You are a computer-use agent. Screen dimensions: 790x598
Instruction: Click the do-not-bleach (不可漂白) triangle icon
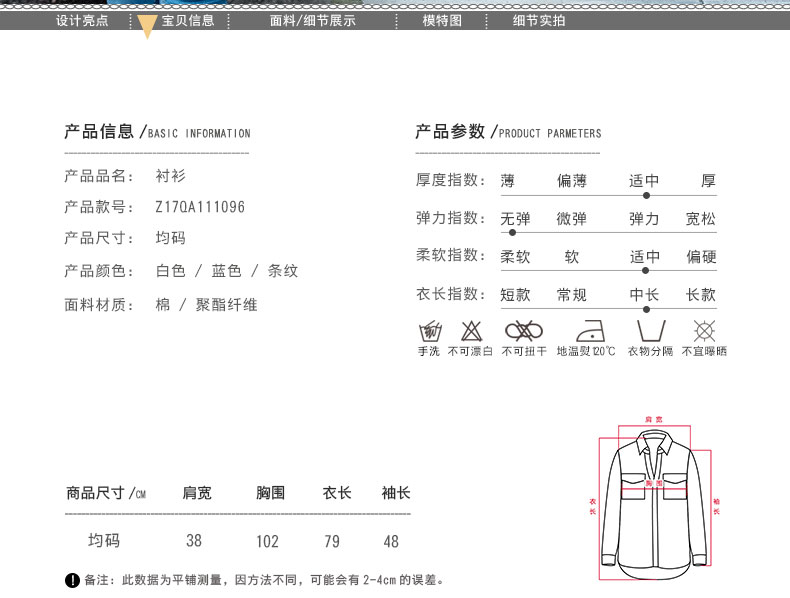coord(471,331)
